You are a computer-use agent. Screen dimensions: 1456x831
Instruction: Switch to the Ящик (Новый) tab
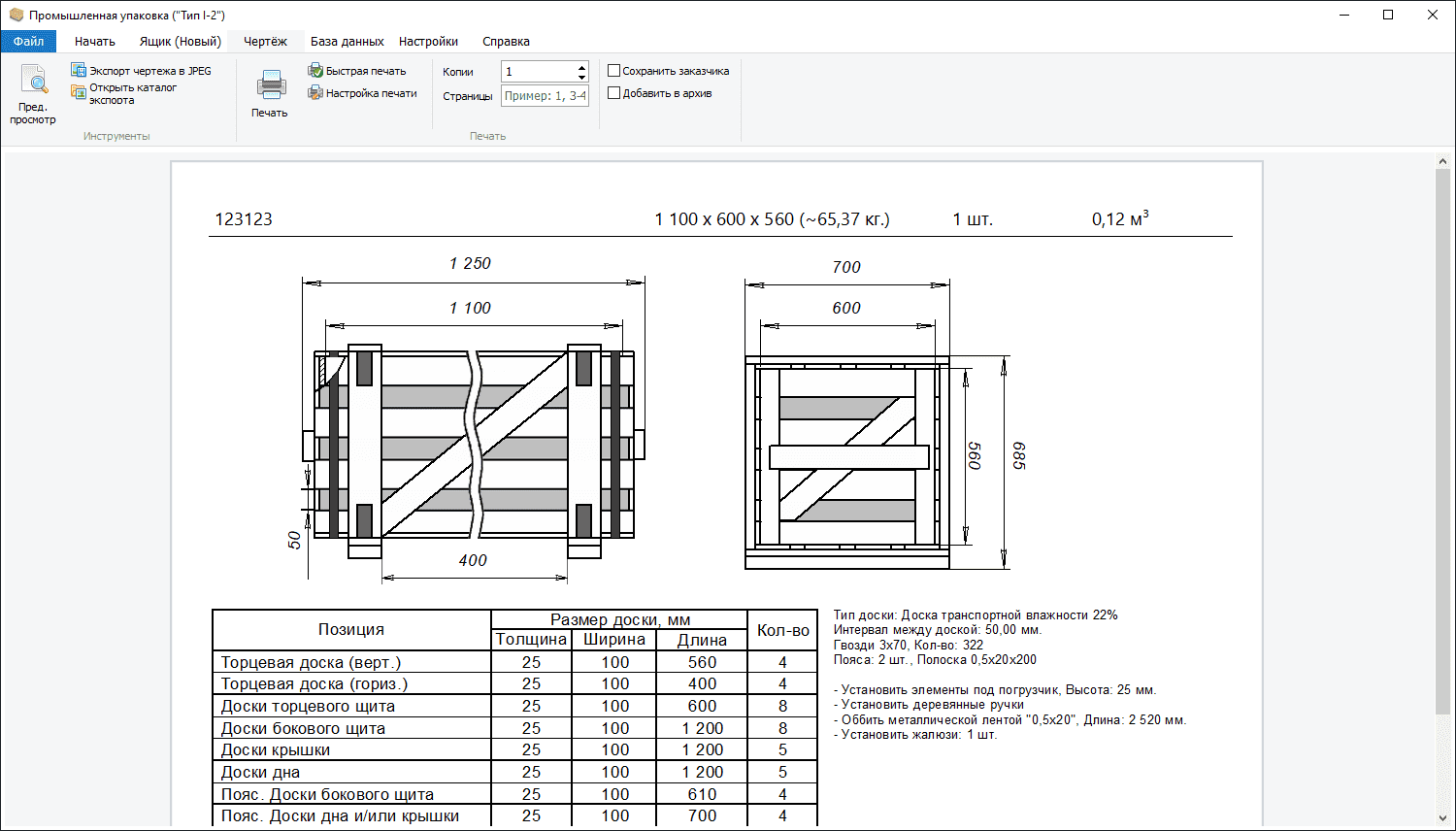(x=181, y=42)
